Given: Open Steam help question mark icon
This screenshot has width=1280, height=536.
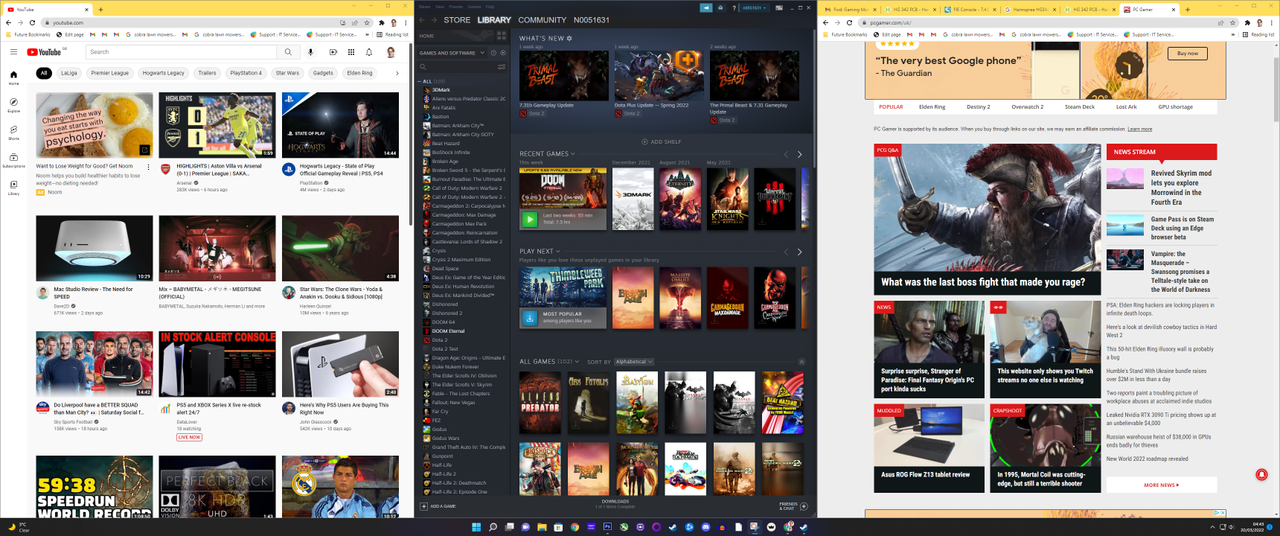Looking at the screenshot, I should 734,8.
